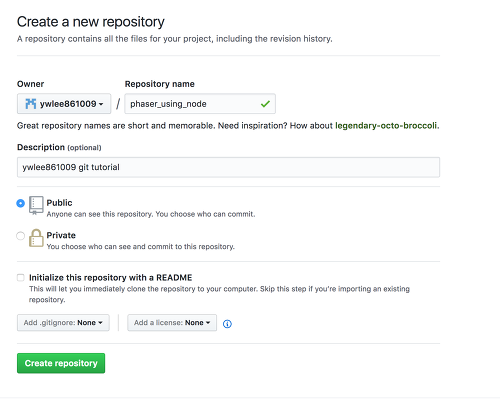Expand the Add a license dropdown
Screen dimensions: 500x400
172,323
